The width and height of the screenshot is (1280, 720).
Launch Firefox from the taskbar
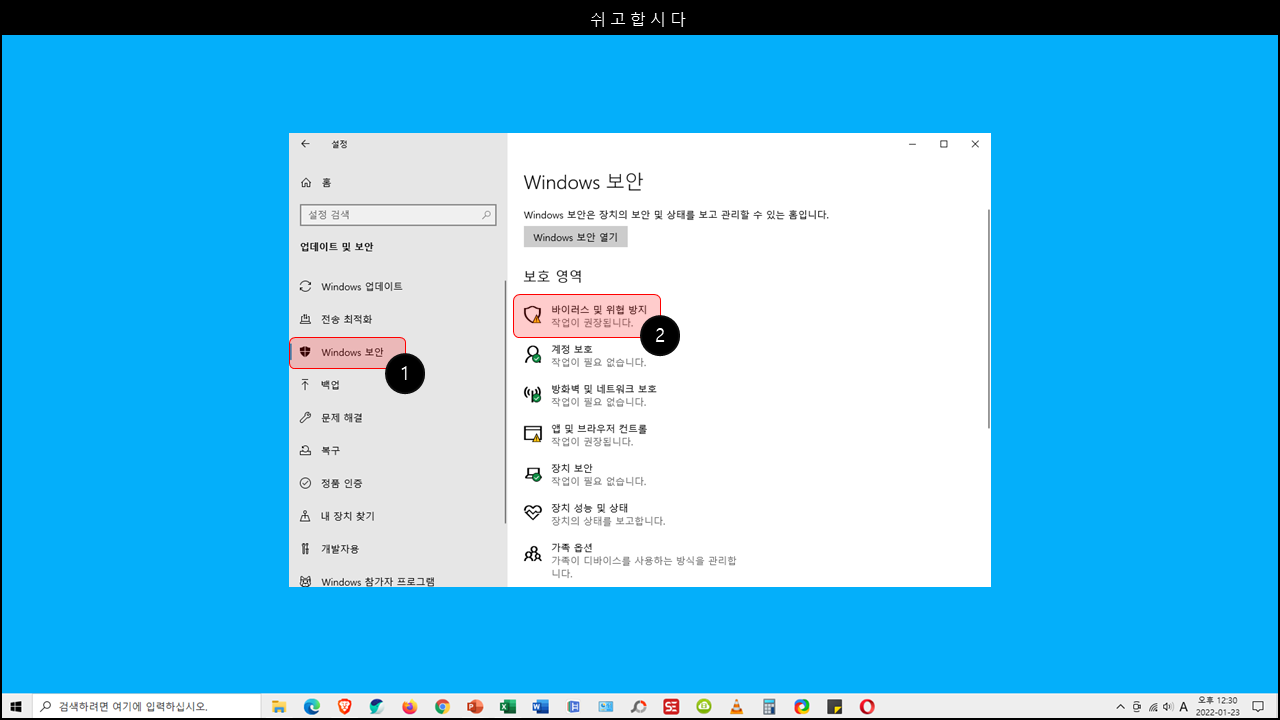click(x=410, y=706)
